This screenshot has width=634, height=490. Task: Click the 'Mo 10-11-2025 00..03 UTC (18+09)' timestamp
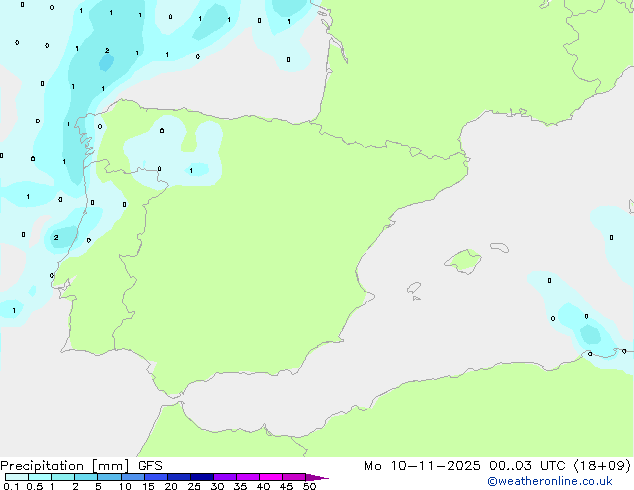pos(497,466)
